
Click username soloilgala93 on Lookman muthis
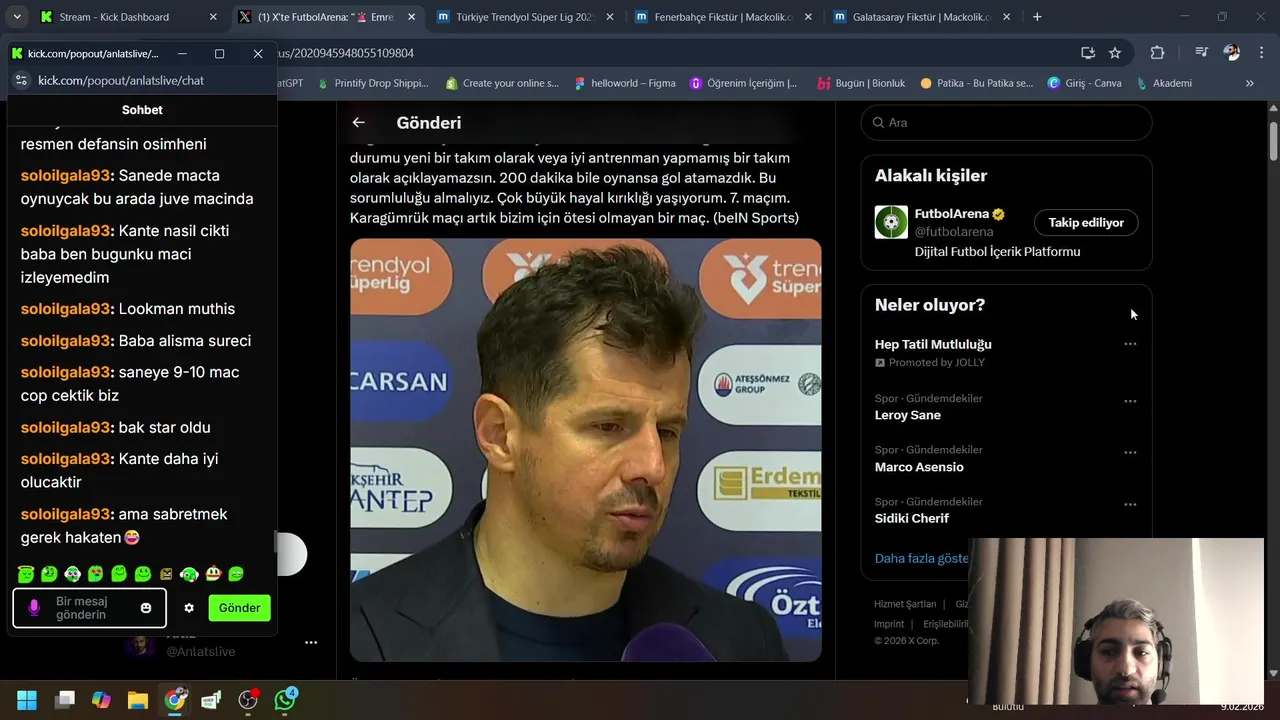tap(65, 309)
